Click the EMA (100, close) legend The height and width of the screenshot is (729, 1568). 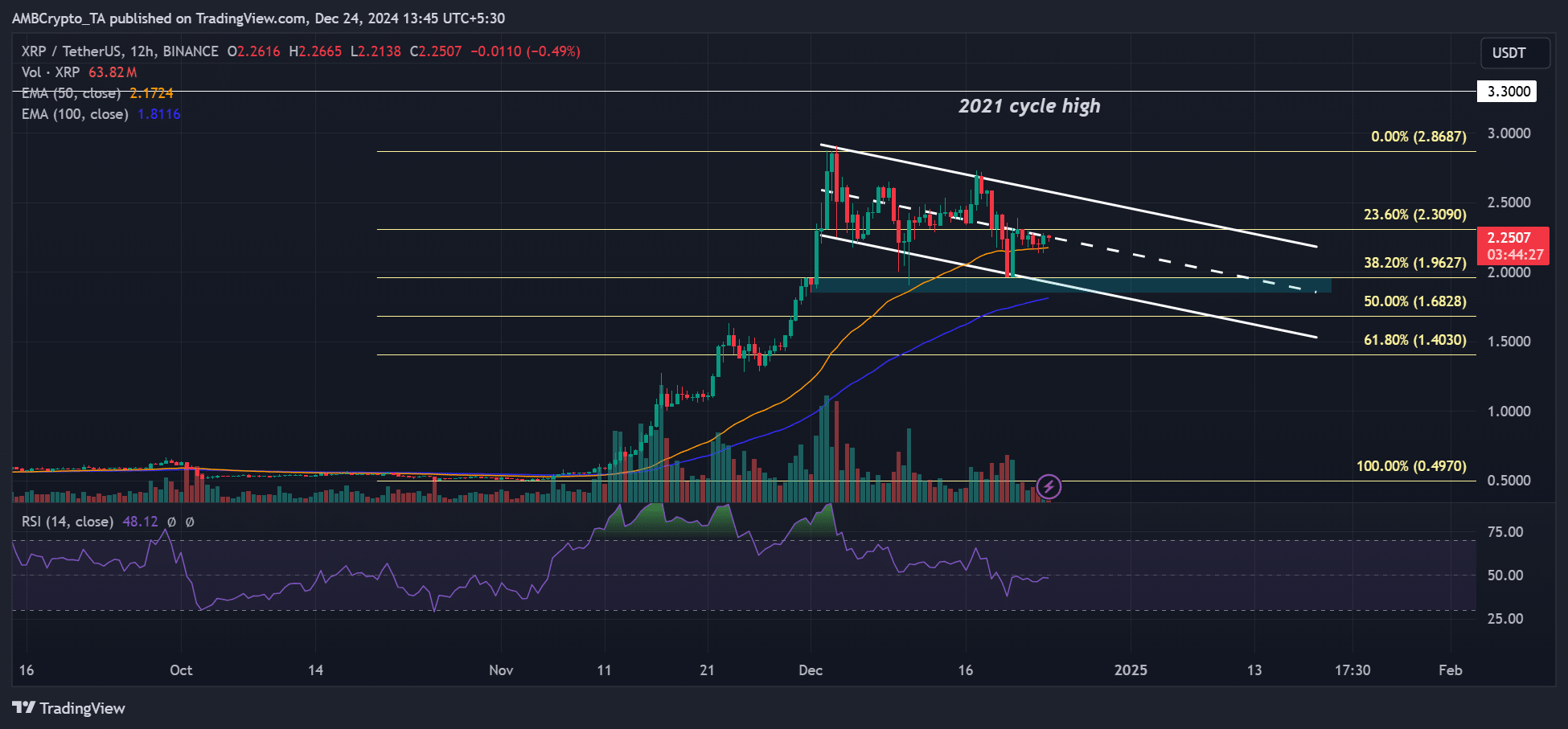(x=75, y=114)
